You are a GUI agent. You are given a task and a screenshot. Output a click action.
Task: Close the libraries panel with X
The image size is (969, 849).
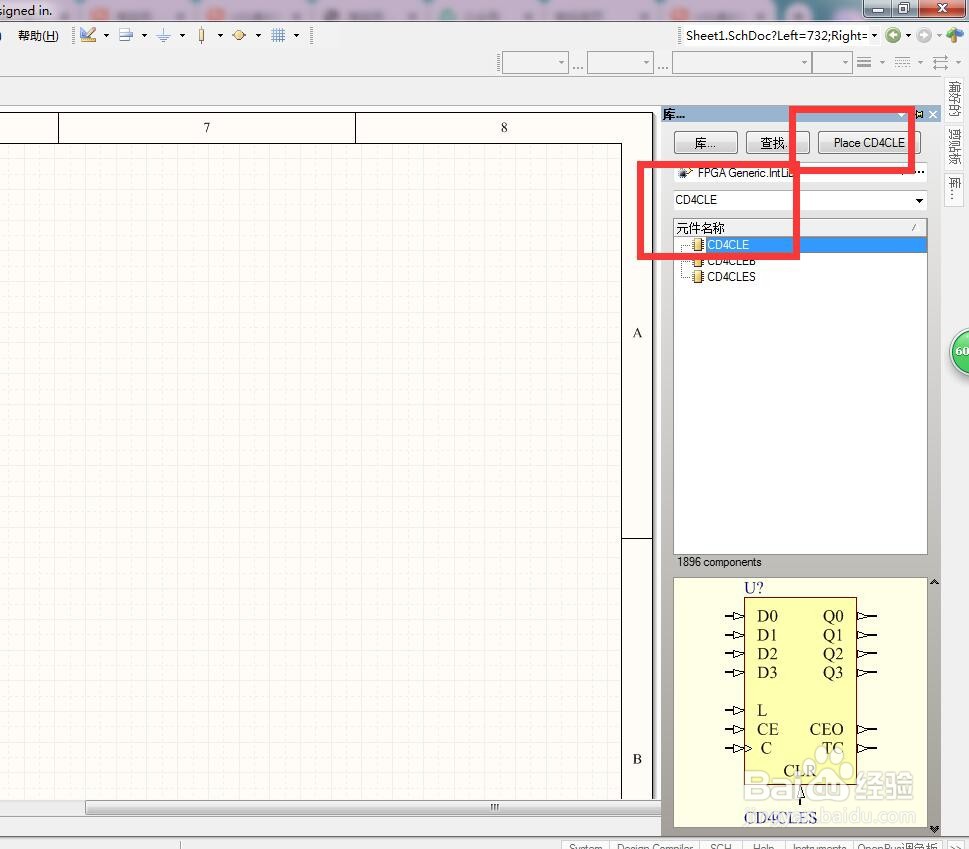pos(933,114)
